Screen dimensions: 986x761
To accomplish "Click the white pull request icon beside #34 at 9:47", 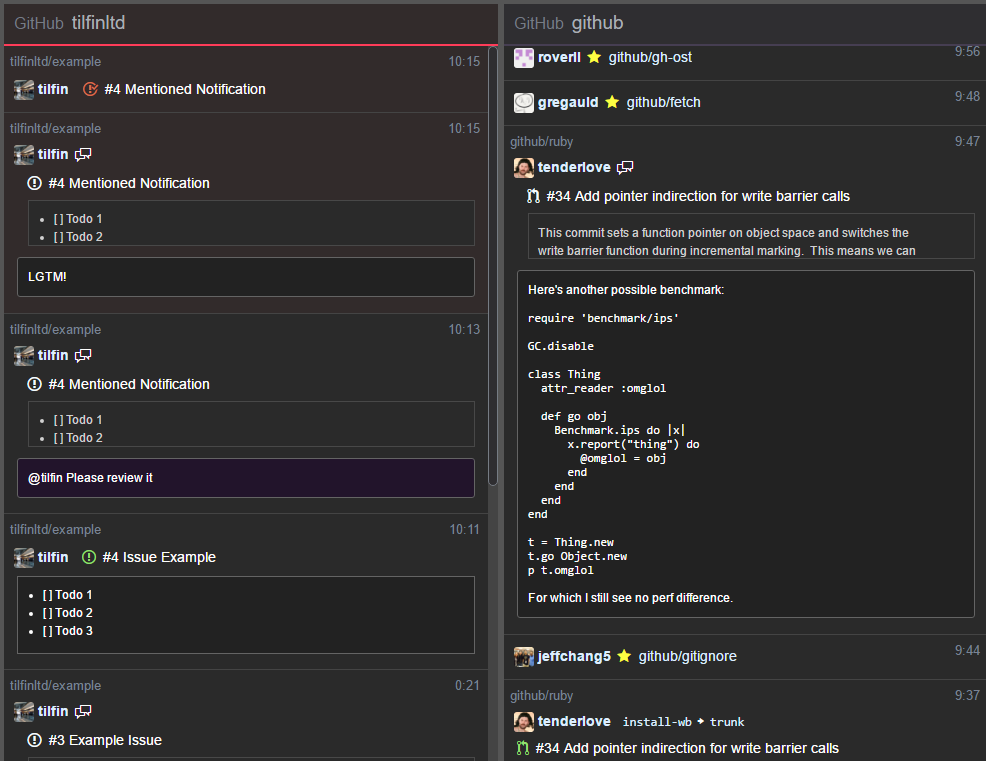I will (533, 196).
